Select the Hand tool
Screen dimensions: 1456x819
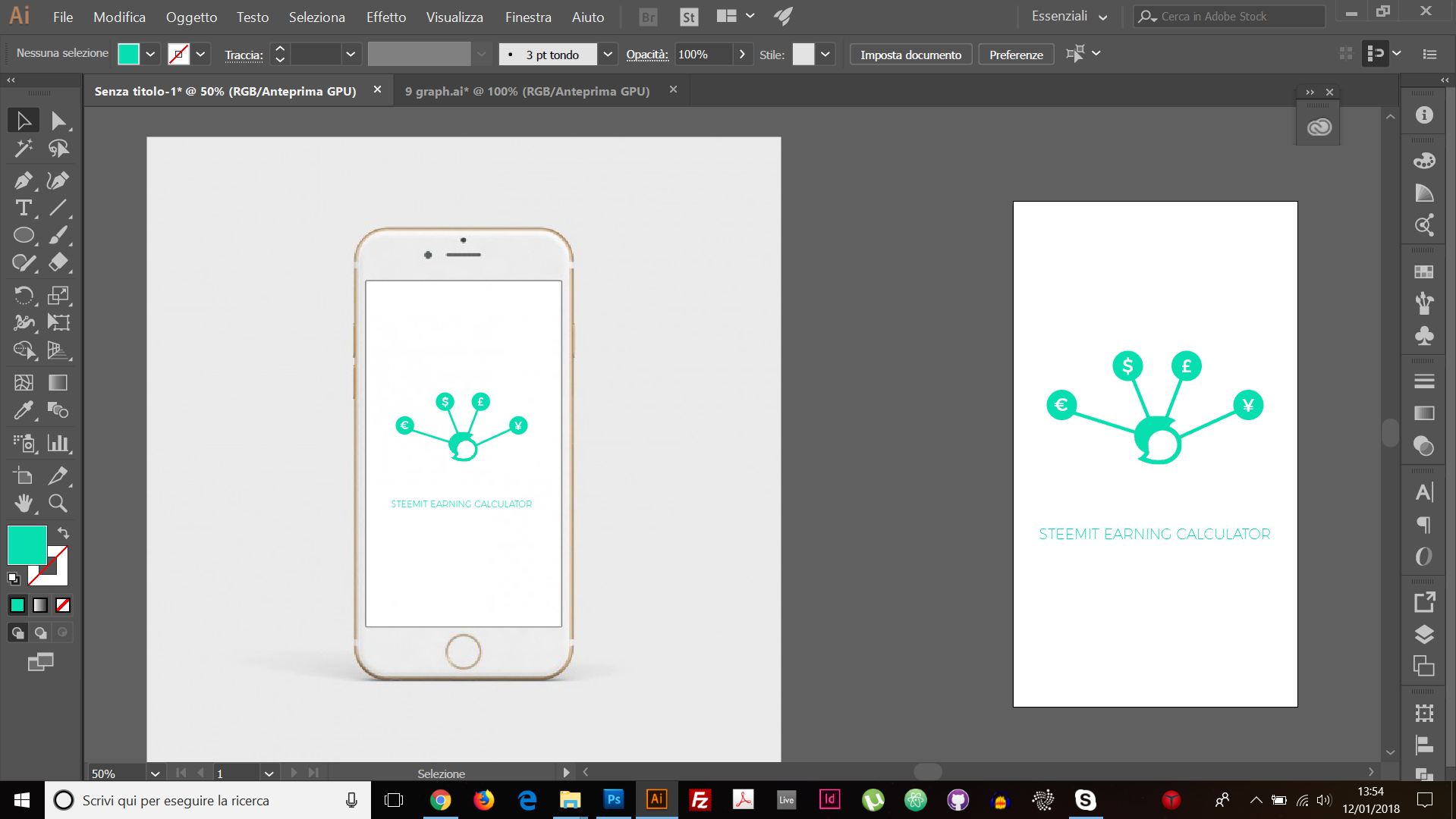click(x=24, y=503)
